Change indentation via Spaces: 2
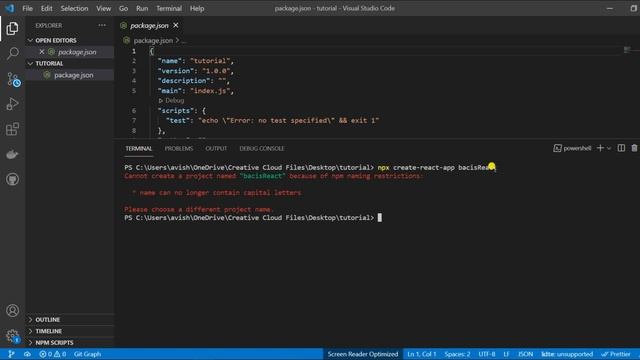Viewport: 640px width, 360px height. (x=457, y=354)
